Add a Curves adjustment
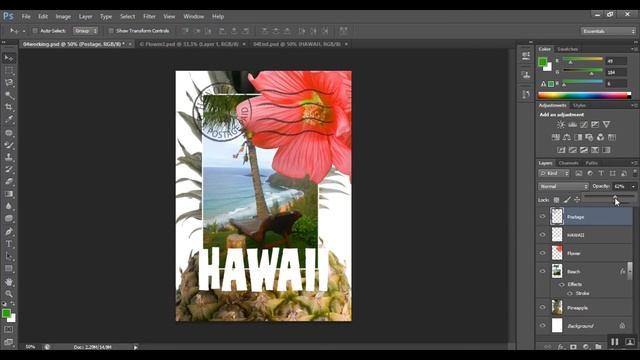Viewport: 640px width, 360px height. click(x=584, y=124)
